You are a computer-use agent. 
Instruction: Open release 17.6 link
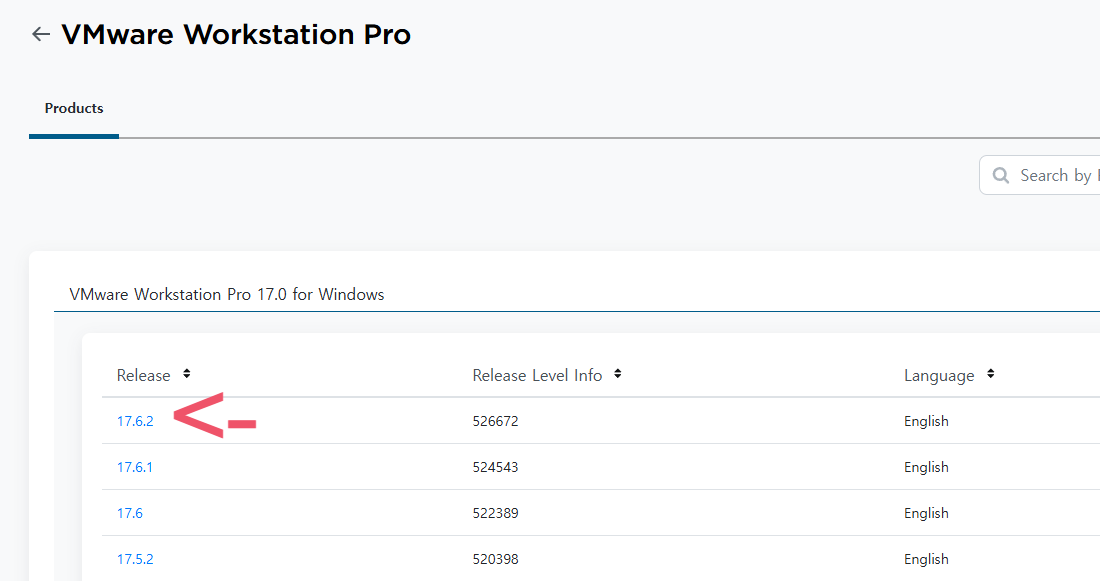pyautogui.click(x=130, y=513)
